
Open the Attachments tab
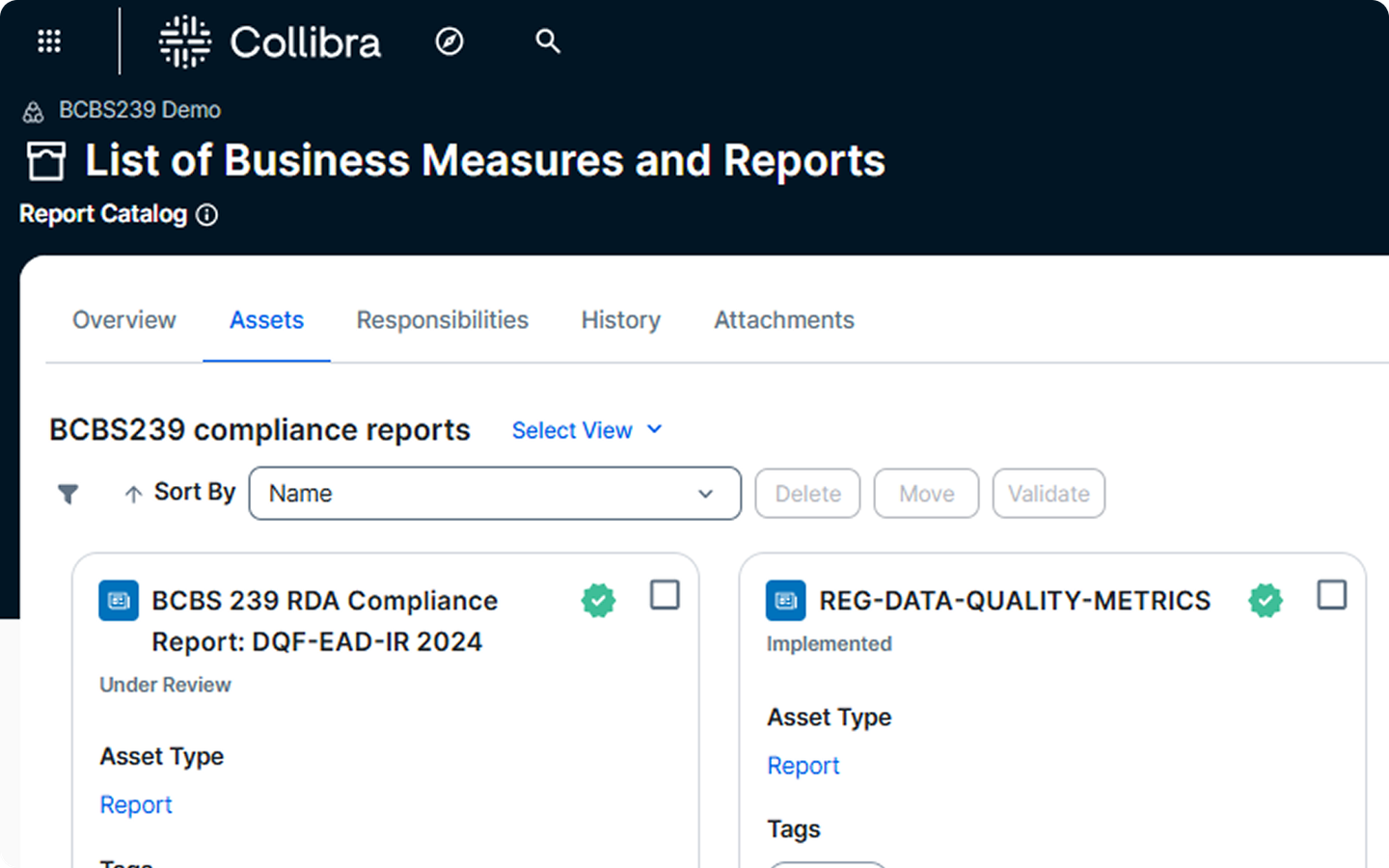point(784,320)
